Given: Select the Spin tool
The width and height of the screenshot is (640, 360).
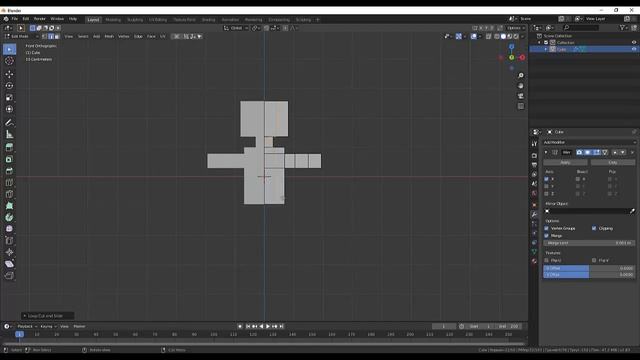Looking at the screenshot, I should (9, 217).
